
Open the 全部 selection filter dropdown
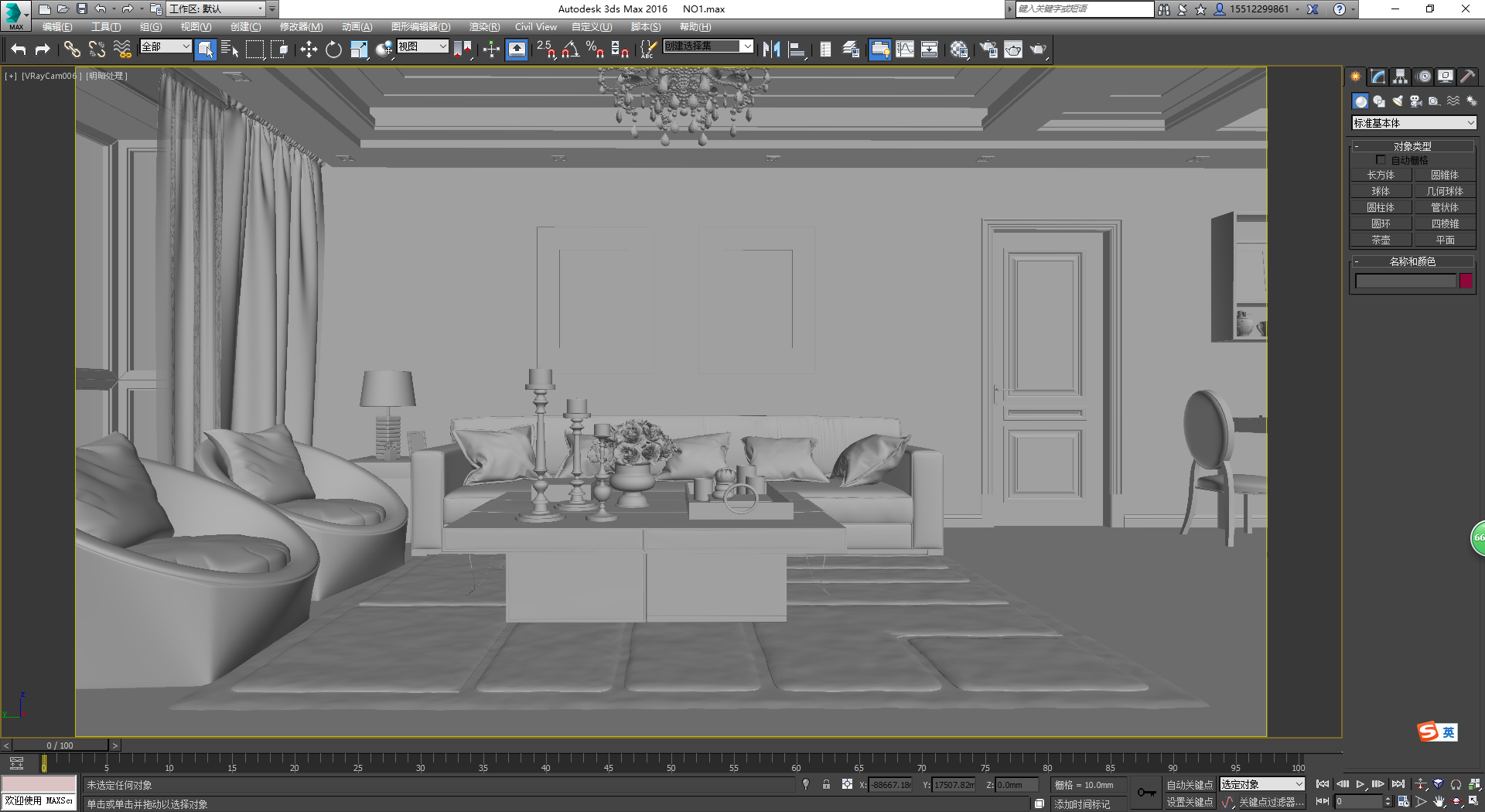point(165,46)
